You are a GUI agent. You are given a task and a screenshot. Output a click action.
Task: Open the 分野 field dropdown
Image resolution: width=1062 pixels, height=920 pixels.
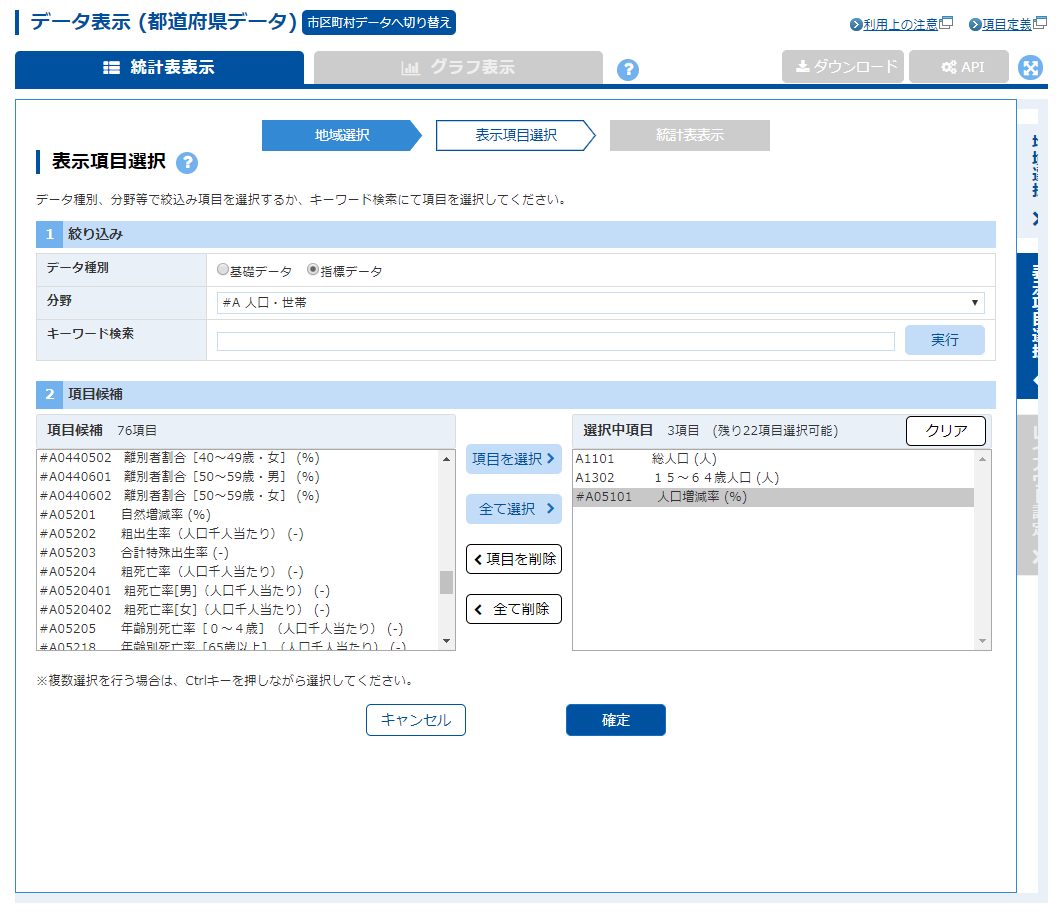(x=600, y=303)
